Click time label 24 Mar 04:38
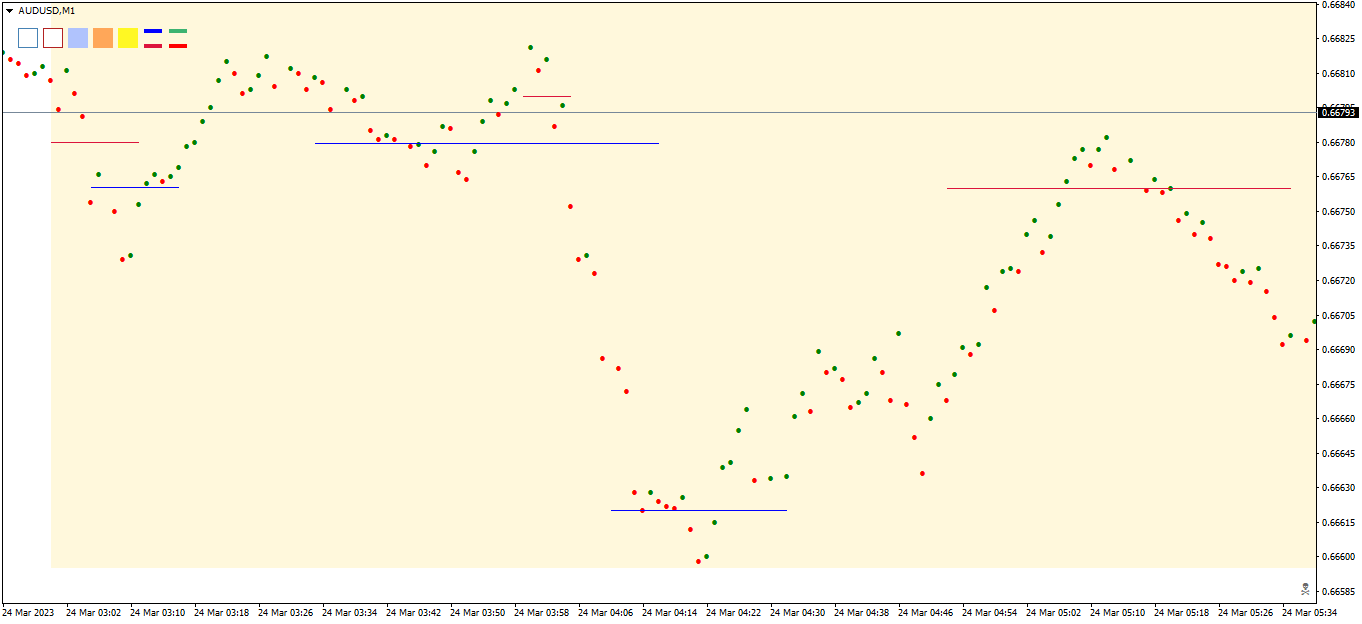The width and height of the screenshot is (1362, 624). [861, 612]
